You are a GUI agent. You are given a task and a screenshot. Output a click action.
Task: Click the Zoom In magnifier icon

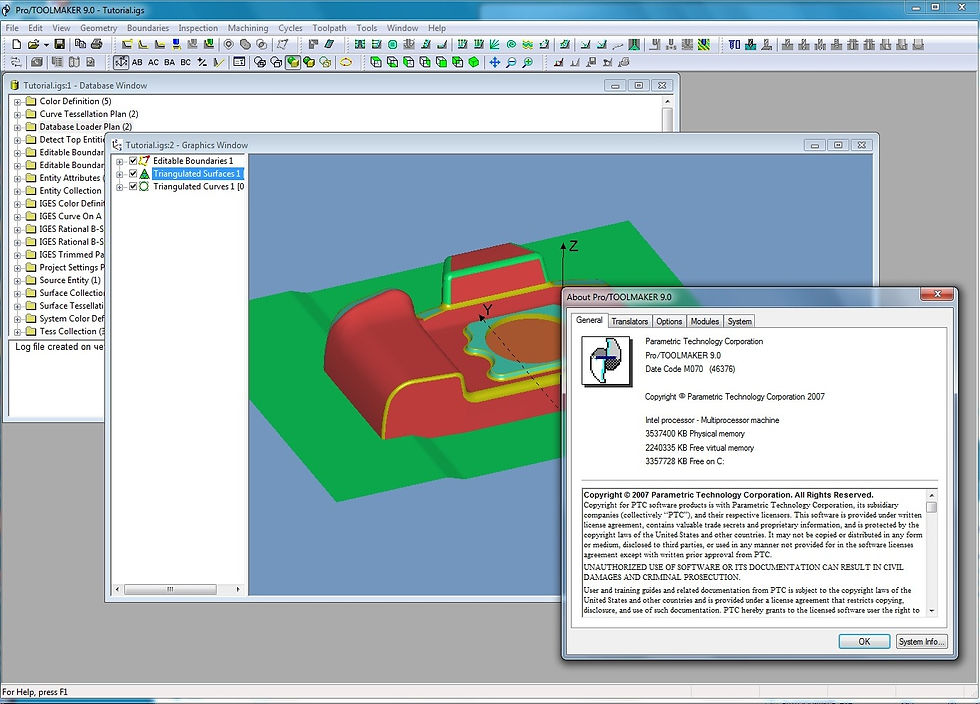528,63
